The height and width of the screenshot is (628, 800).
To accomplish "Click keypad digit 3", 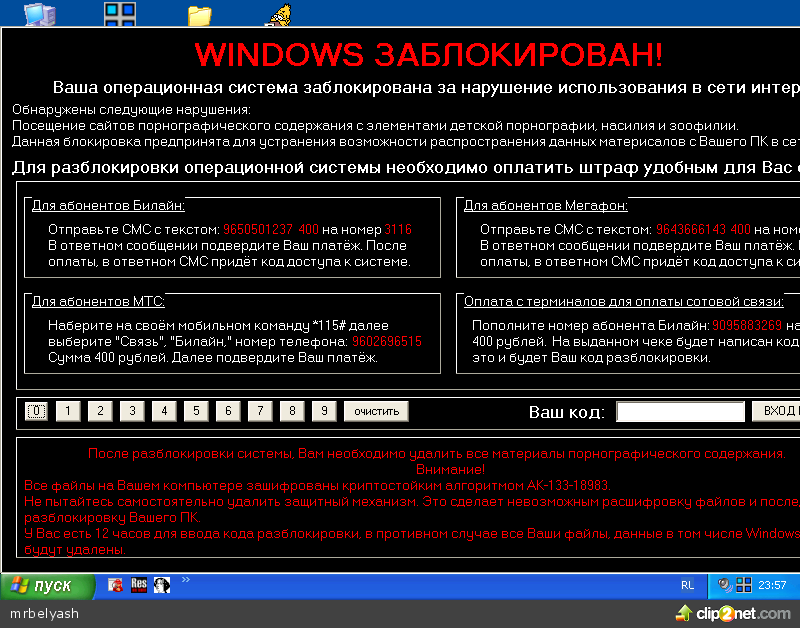I will click(132, 411).
